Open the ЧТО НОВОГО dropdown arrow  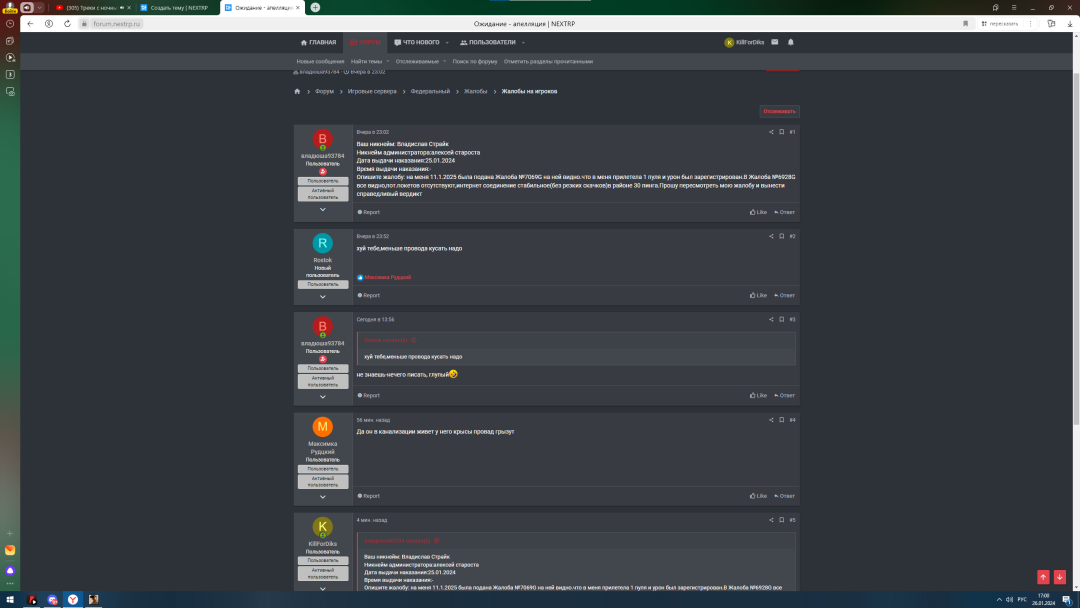tap(447, 43)
